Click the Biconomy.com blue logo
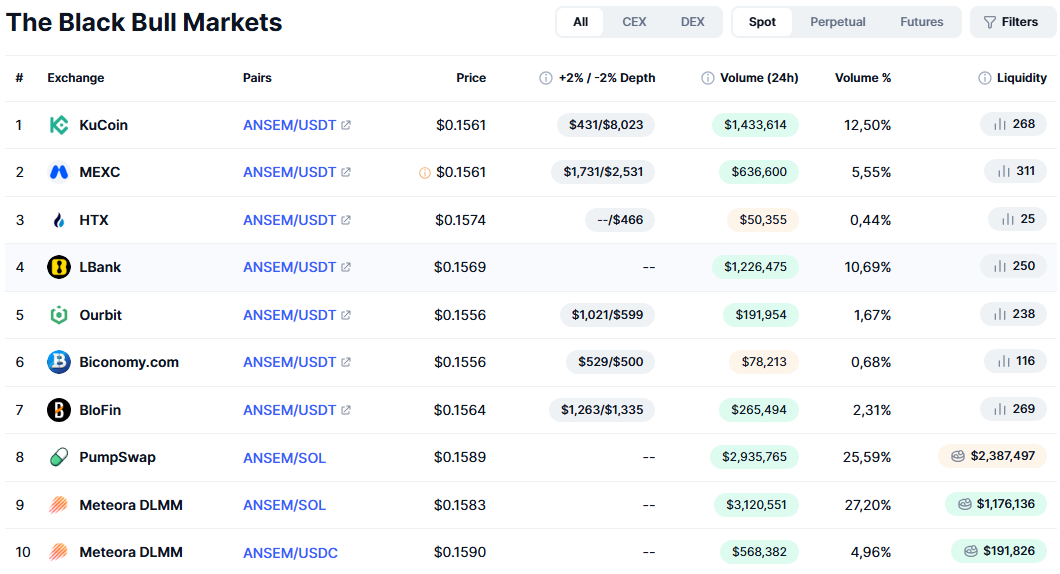 tap(59, 362)
